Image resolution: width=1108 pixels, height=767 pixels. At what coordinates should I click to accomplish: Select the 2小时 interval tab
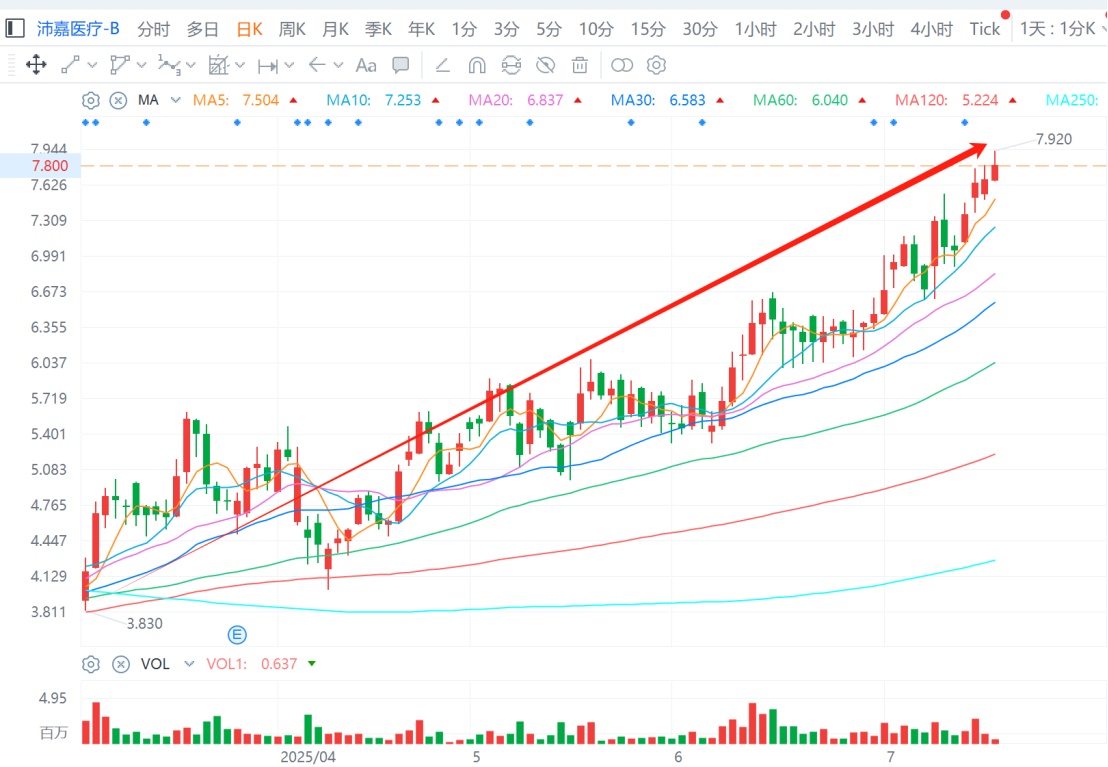[x=814, y=29]
